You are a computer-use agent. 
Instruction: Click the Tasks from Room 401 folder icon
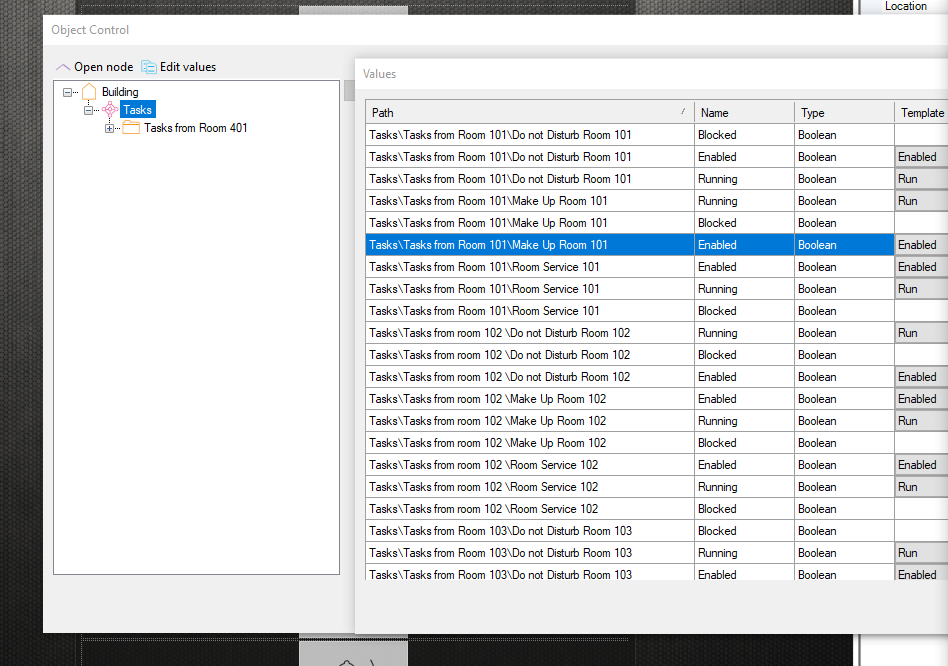point(131,128)
